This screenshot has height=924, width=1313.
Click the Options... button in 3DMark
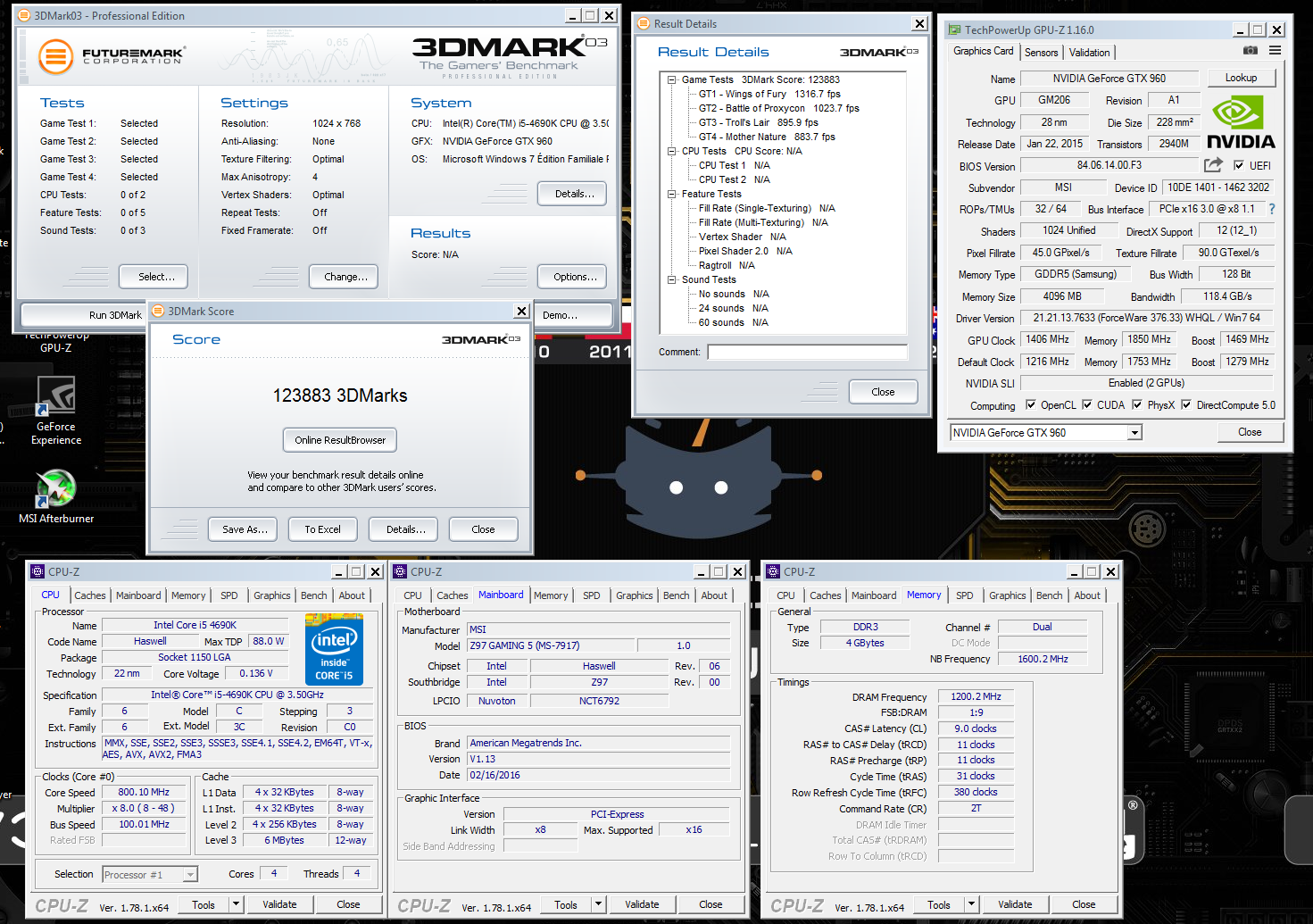pos(573,277)
